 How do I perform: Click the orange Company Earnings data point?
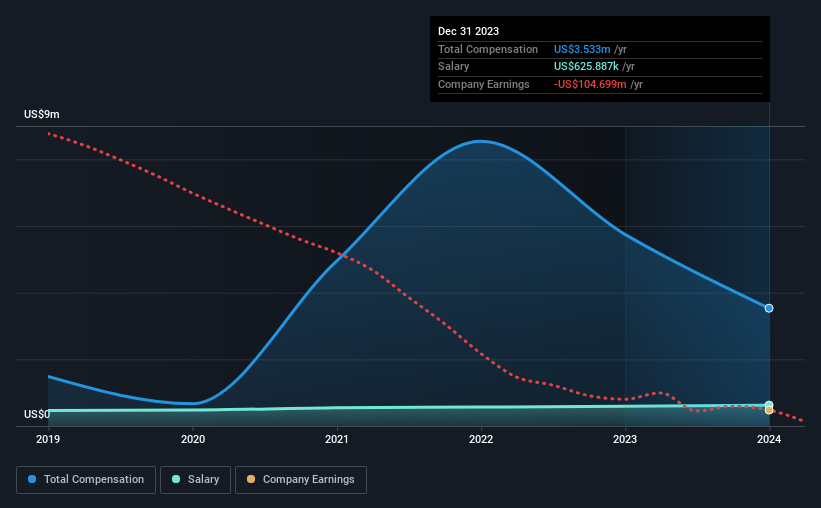(x=769, y=410)
